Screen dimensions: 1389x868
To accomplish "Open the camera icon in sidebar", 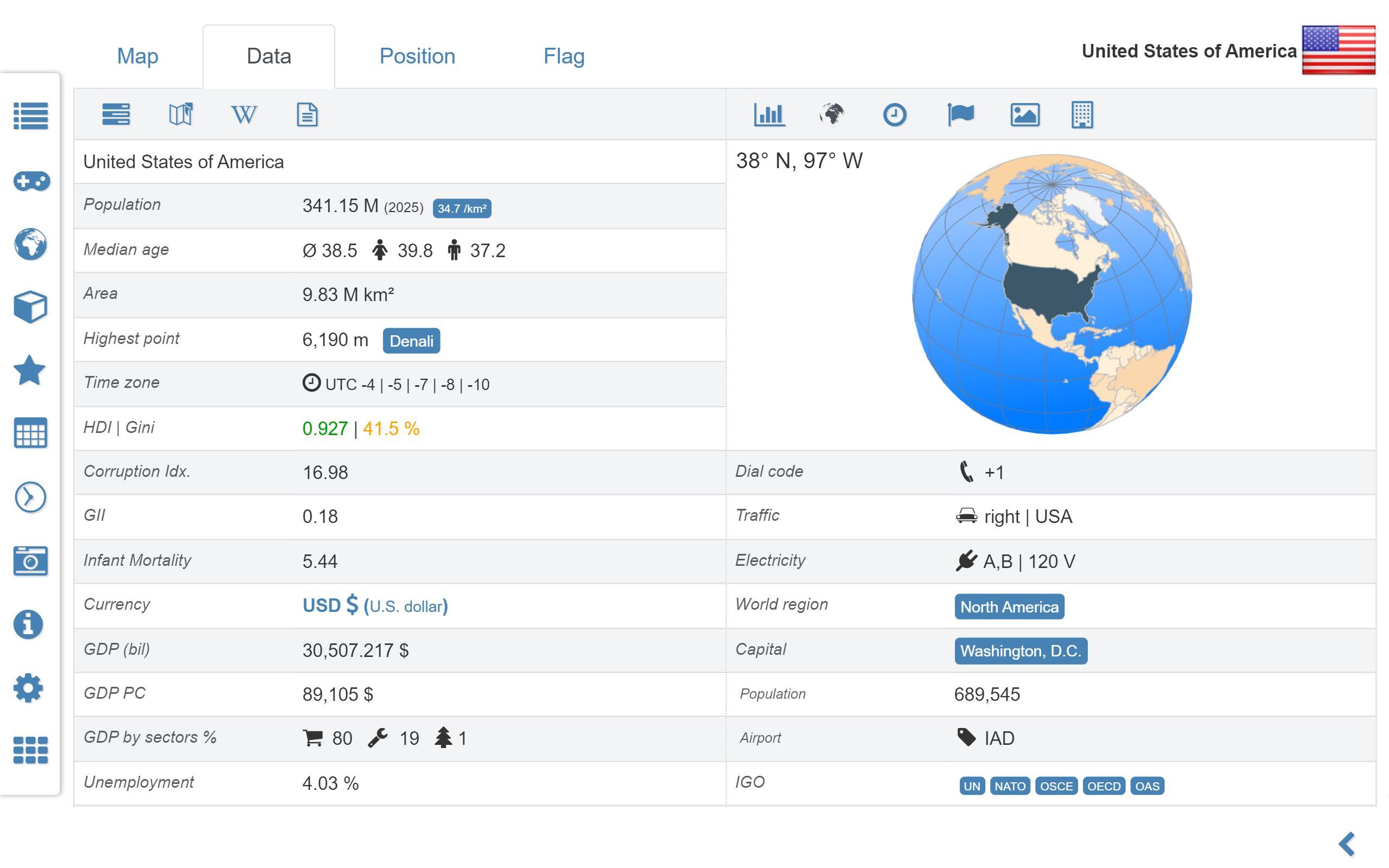I will tap(30, 561).
